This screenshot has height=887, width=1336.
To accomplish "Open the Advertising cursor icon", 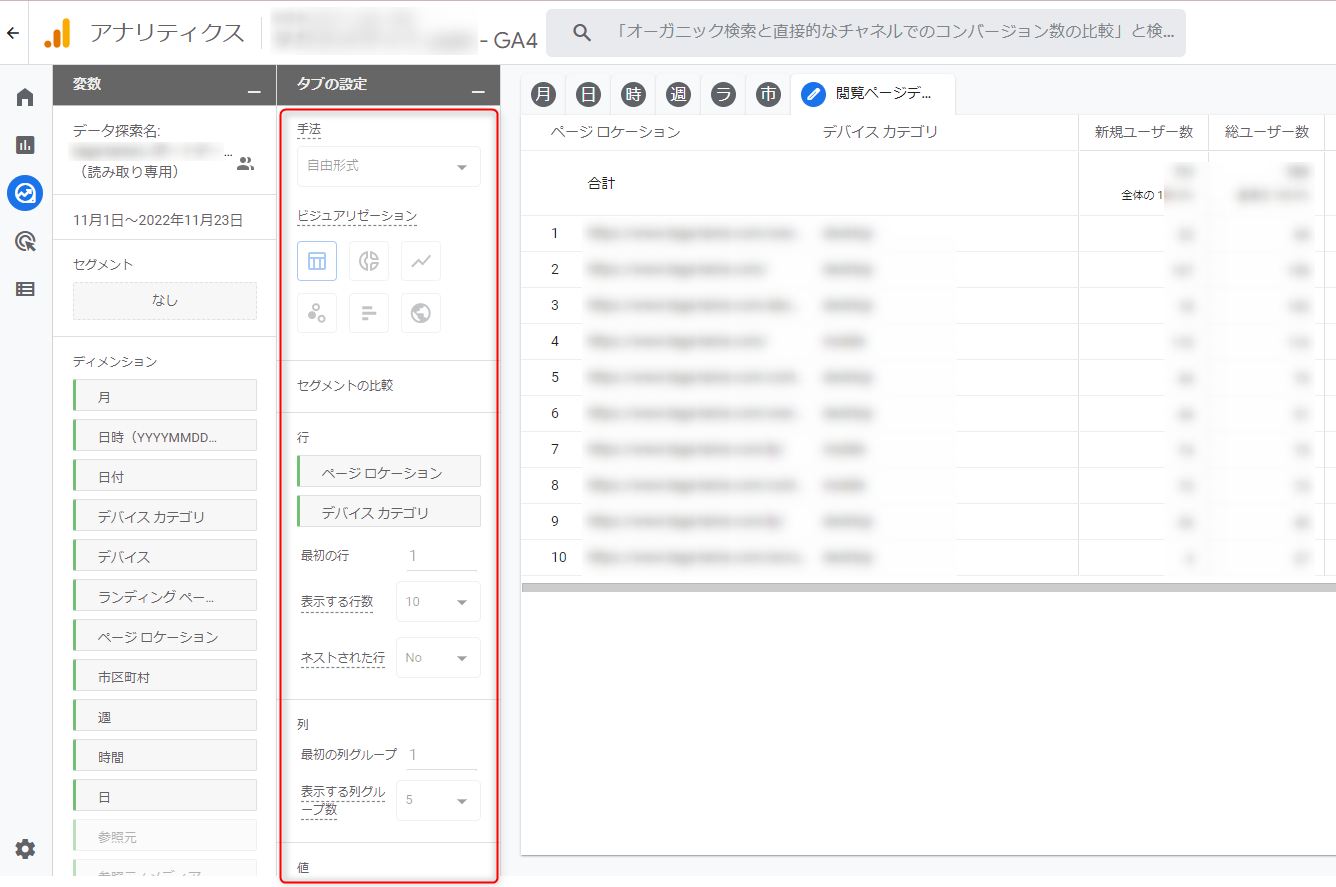I will [25, 241].
